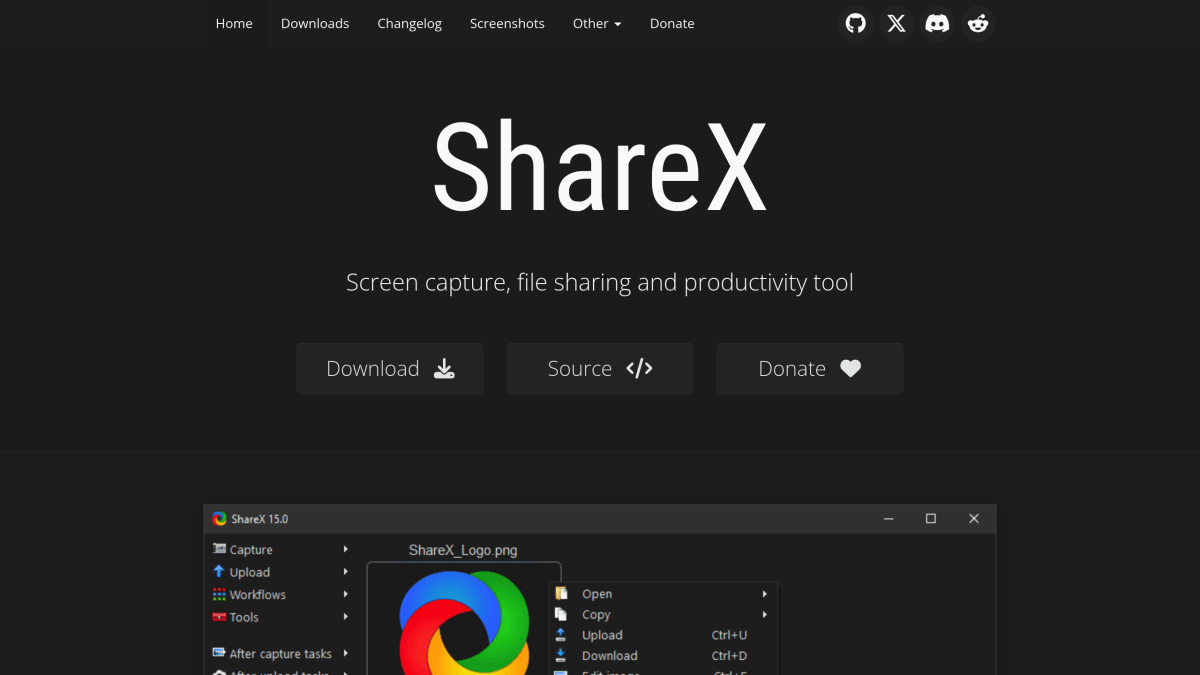Image resolution: width=1200 pixels, height=675 pixels.
Task: Choose Copy from the context menu
Action: click(x=596, y=614)
